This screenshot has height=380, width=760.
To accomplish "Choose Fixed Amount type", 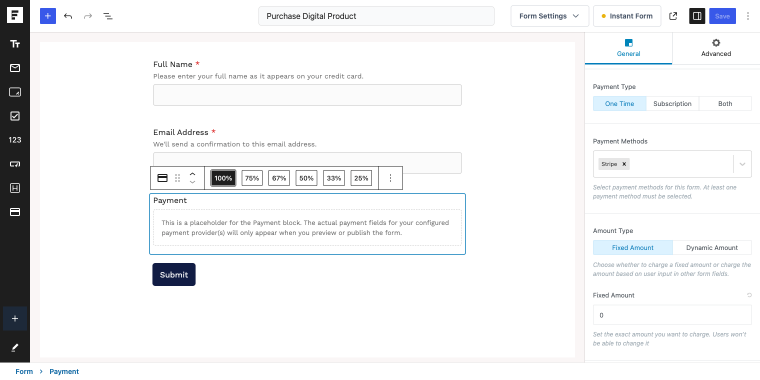I will point(633,247).
